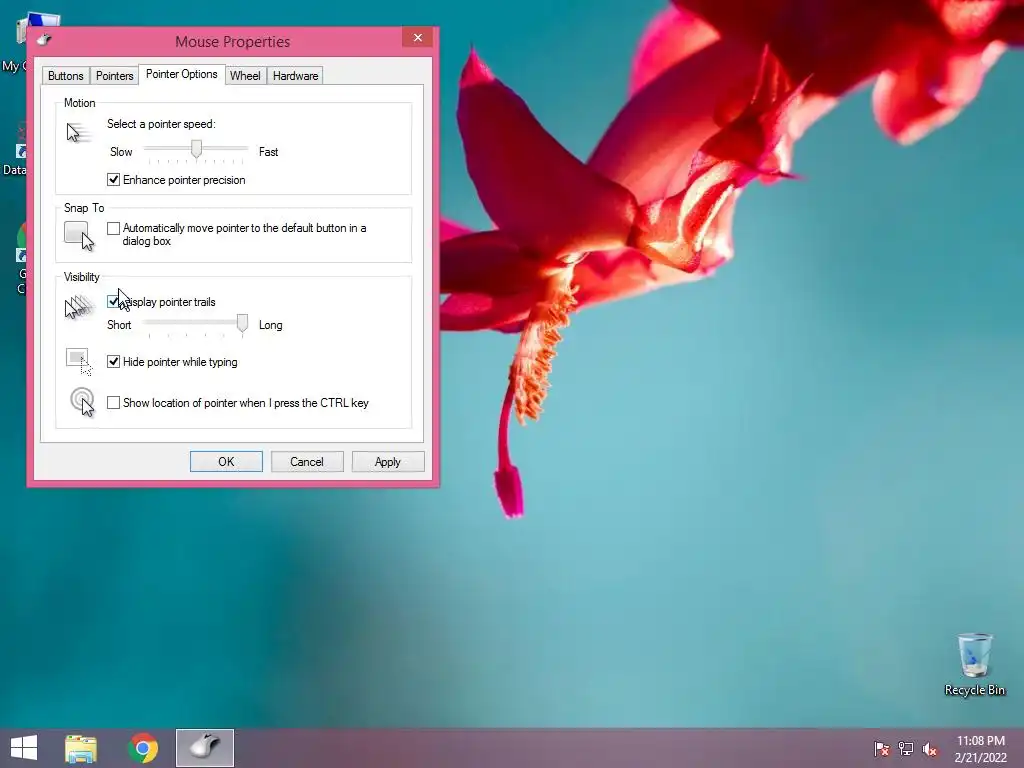Click the muted volume tray icon
The width and height of the screenshot is (1024, 768).
(930, 749)
